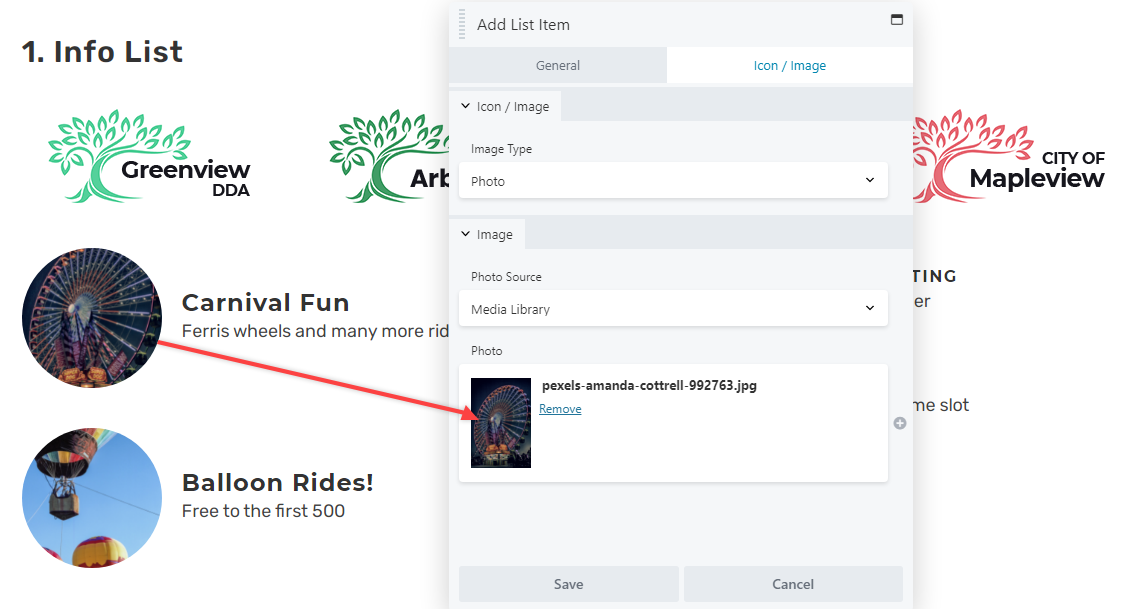1130x609 pixels.
Task: Click the Balloon Rides! heading
Action: click(x=277, y=482)
